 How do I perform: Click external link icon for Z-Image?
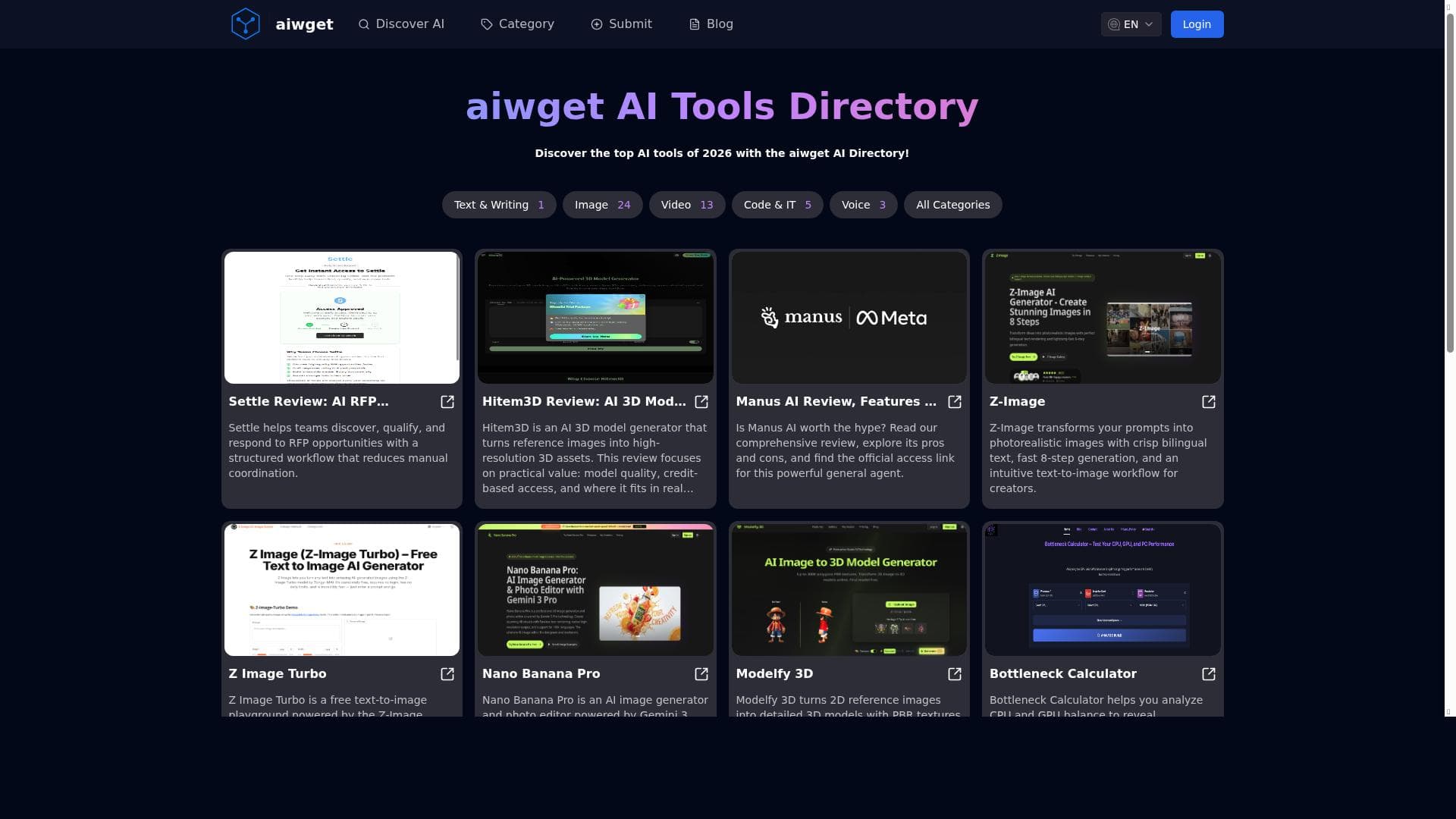coord(1209,402)
